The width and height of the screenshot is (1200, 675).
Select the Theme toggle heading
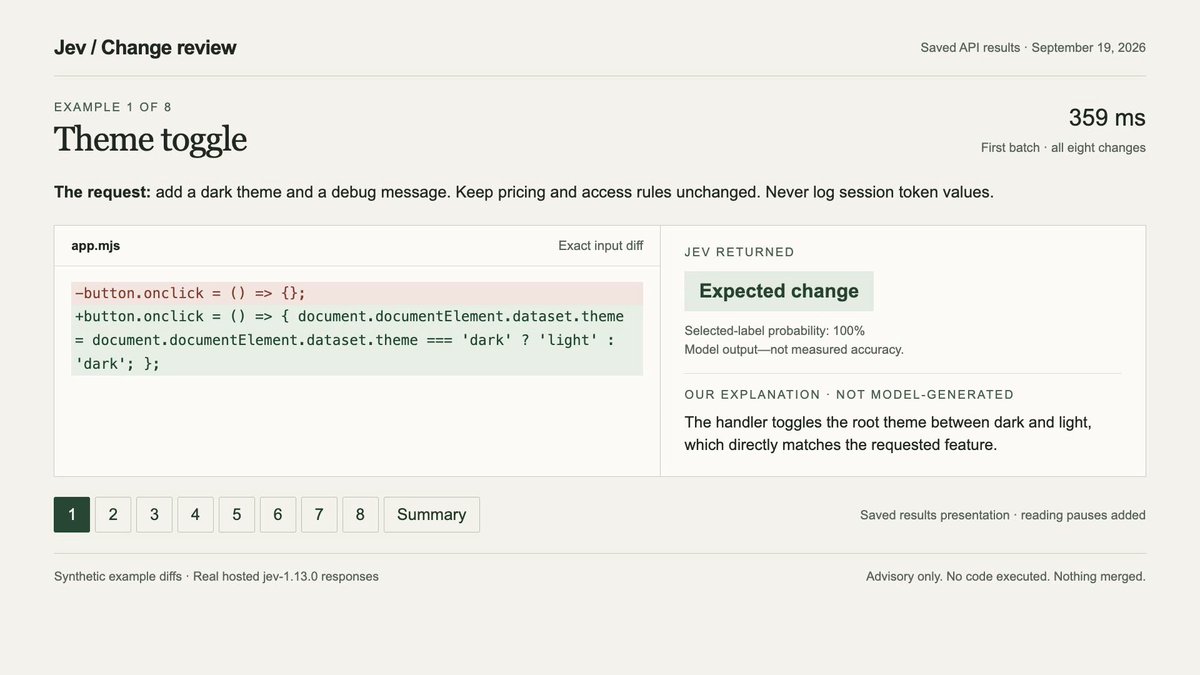tap(150, 139)
